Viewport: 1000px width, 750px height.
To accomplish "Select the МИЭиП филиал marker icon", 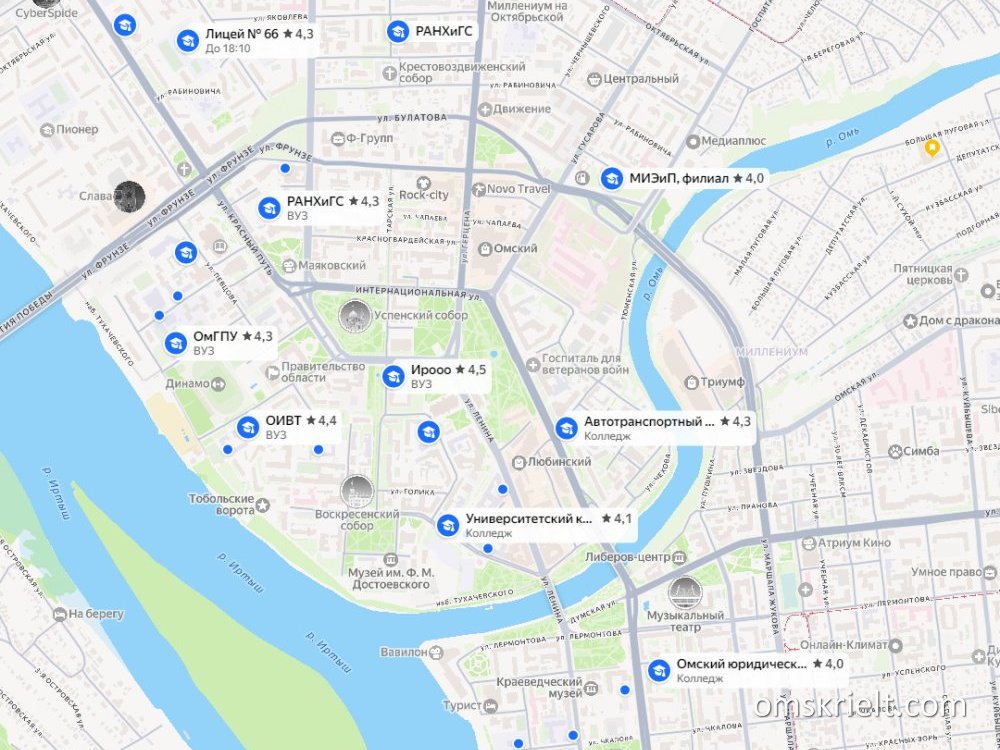I will click(612, 179).
